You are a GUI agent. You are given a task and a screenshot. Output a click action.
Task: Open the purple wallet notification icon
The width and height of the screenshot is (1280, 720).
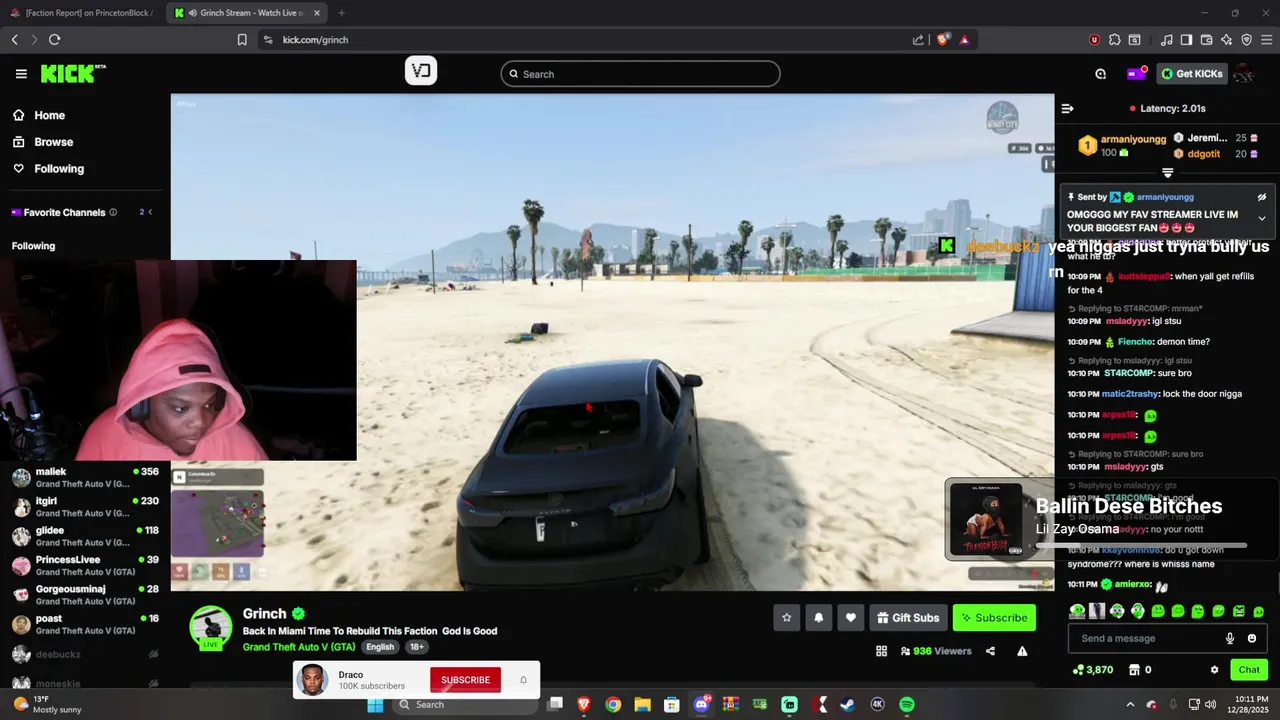click(1136, 74)
